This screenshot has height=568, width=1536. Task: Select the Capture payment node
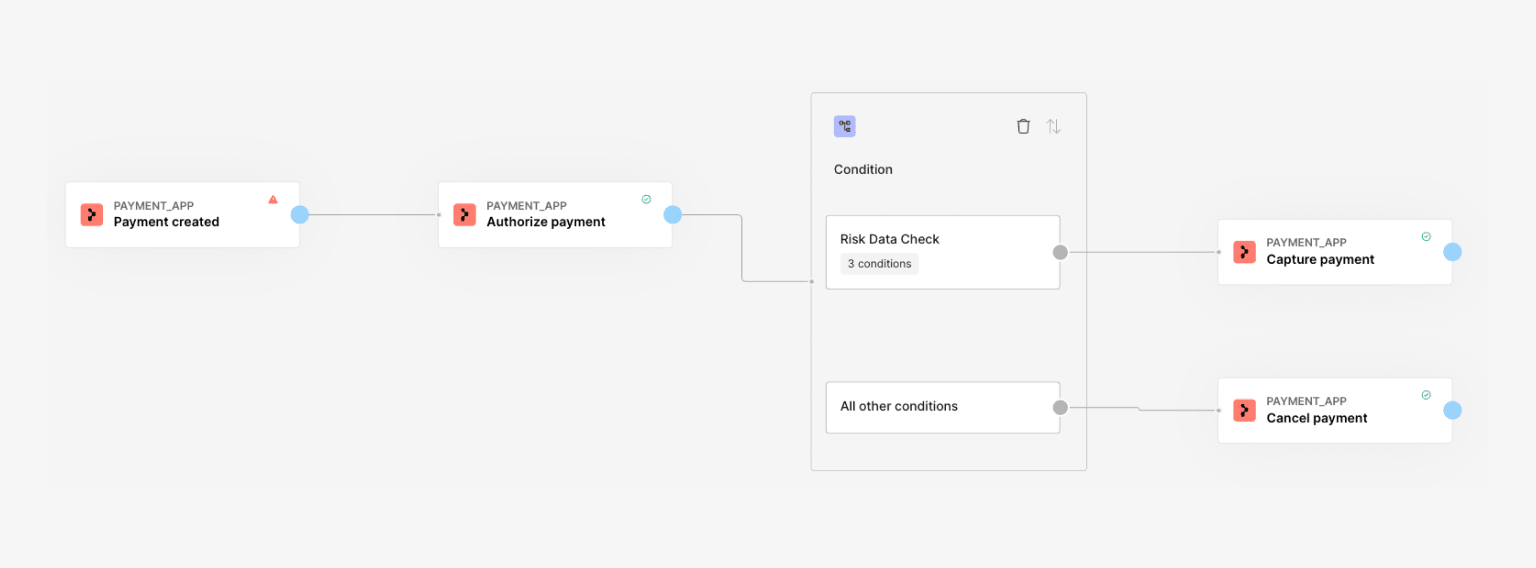[x=1335, y=252]
